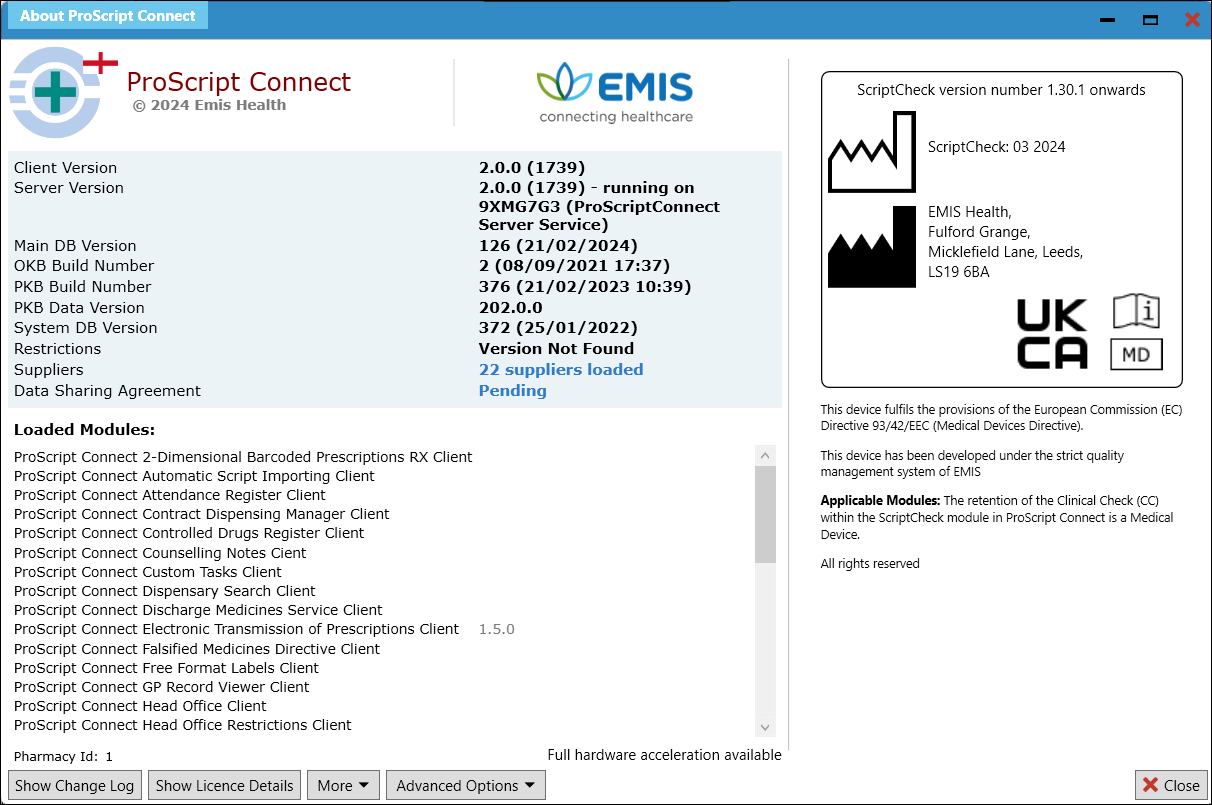Click the consult instructions booklet symbol
The width and height of the screenshot is (1212, 805).
(x=1136, y=312)
